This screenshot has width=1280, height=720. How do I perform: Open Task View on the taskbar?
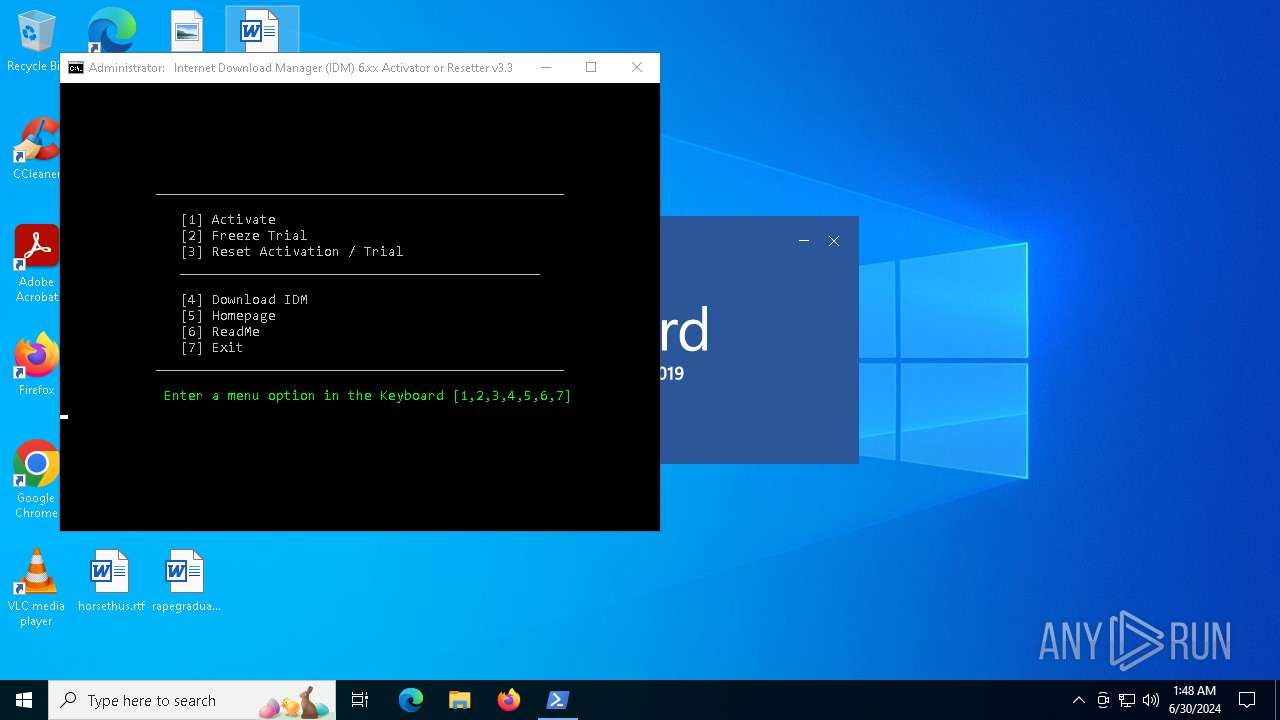click(x=360, y=700)
